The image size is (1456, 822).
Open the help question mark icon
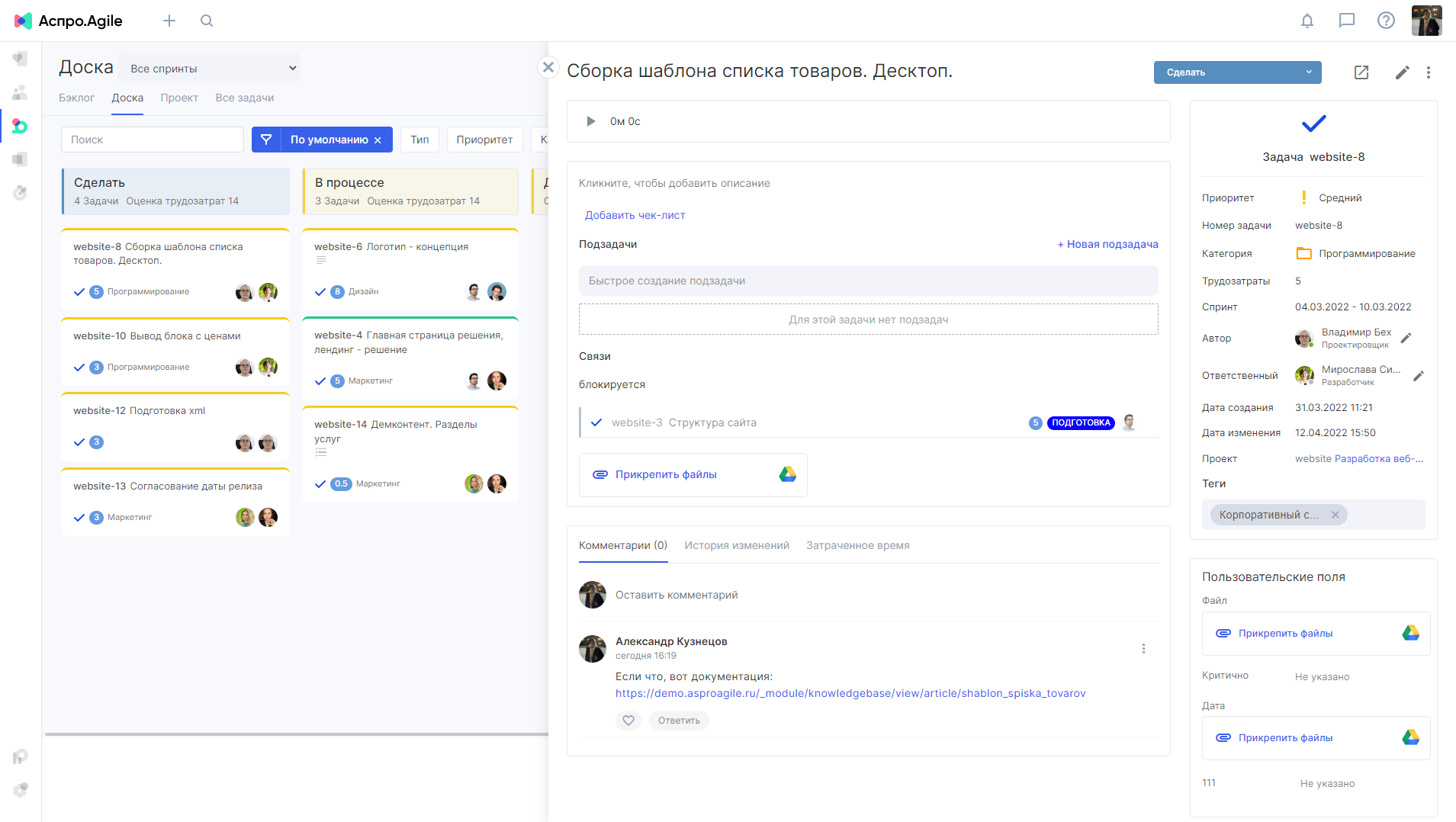pyautogui.click(x=1386, y=21)
